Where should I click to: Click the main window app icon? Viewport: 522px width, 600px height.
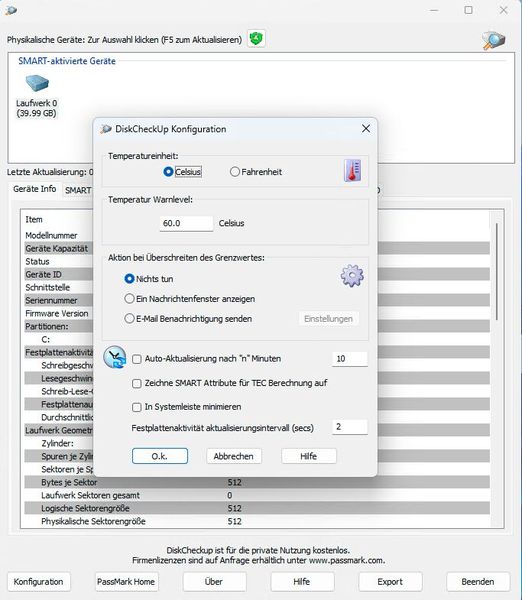coord(11,10)
